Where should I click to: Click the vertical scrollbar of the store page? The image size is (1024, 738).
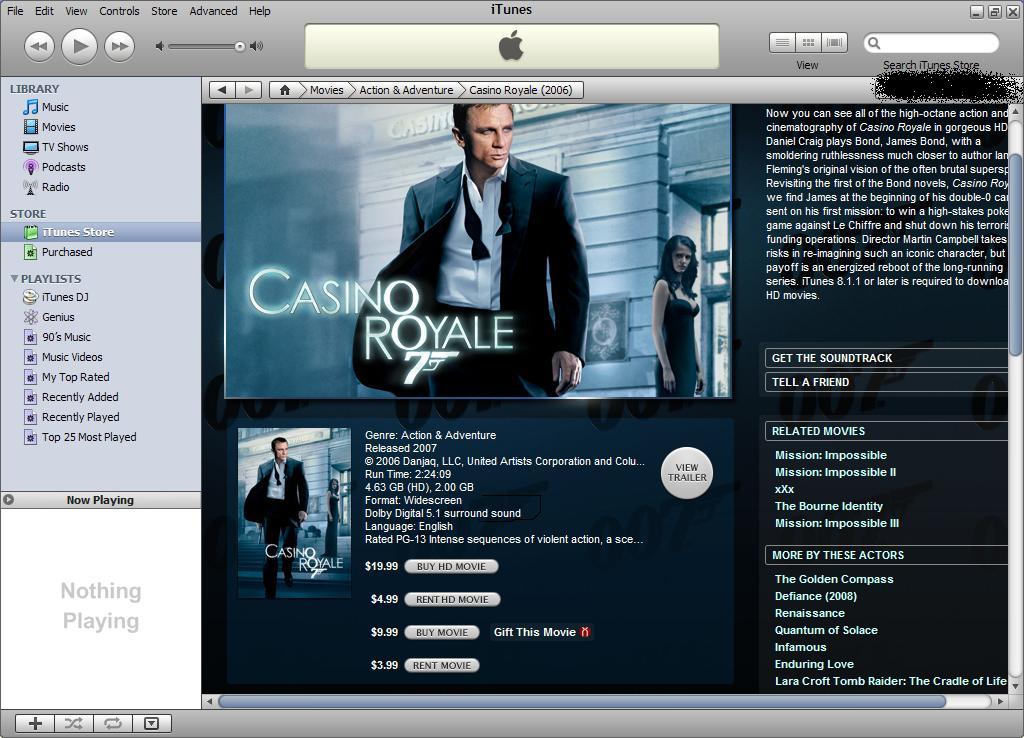pos(1016,255)
